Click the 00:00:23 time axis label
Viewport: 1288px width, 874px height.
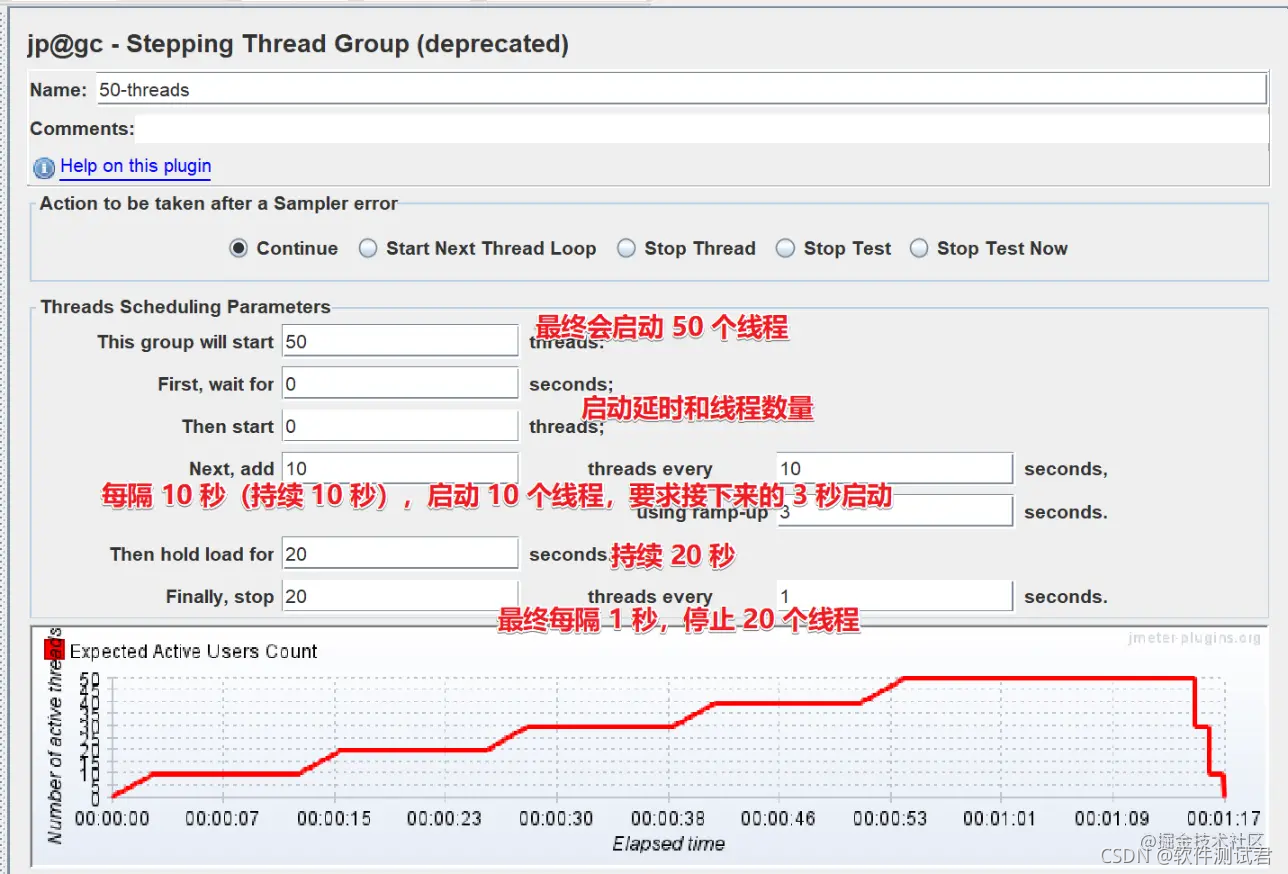point(445,818)
